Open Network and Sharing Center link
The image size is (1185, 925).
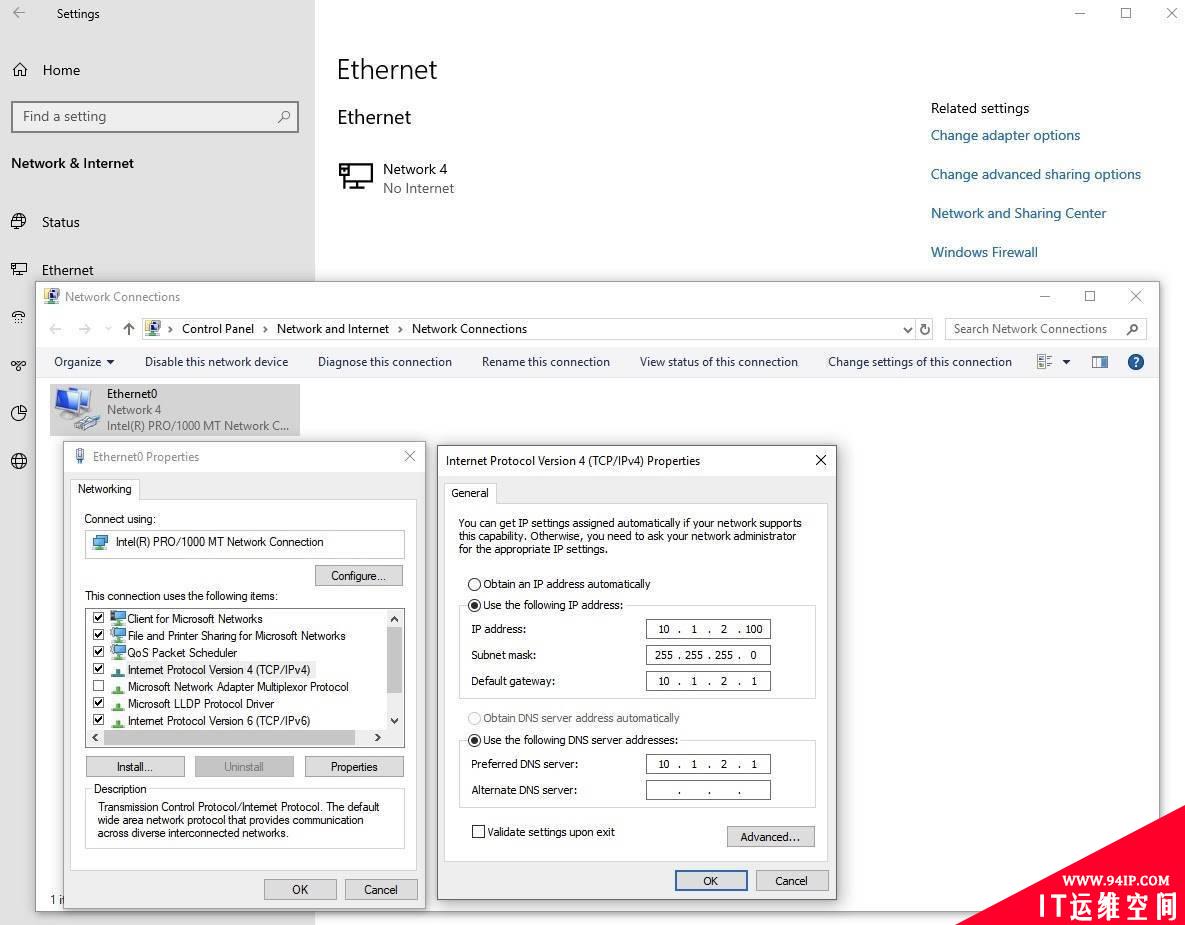tap(1018, 213)
